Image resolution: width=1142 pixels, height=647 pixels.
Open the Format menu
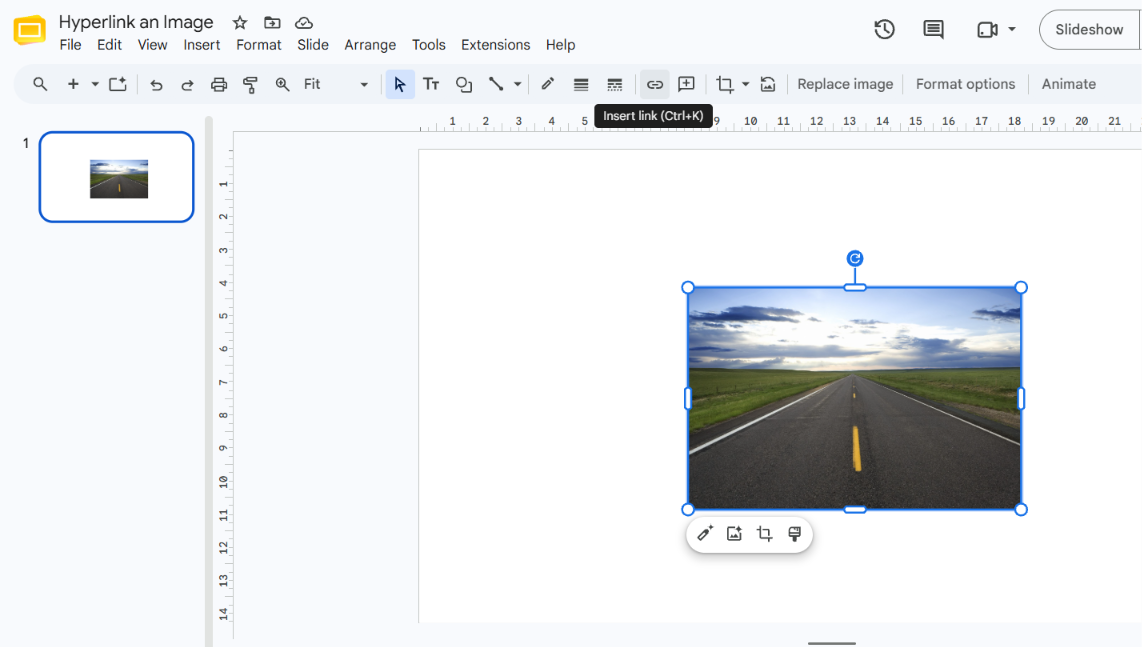(259, 45)
